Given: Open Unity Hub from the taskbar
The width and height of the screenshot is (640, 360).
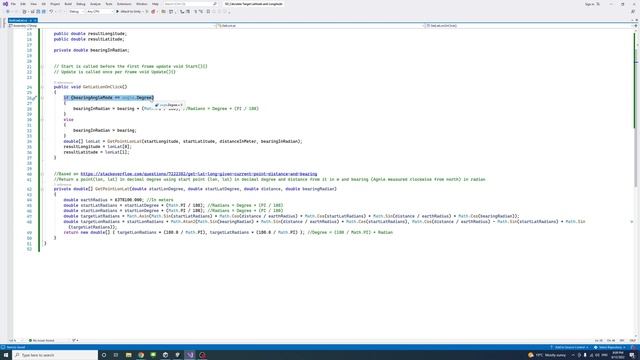Looking at the screenshot, I should pos(165,355).
